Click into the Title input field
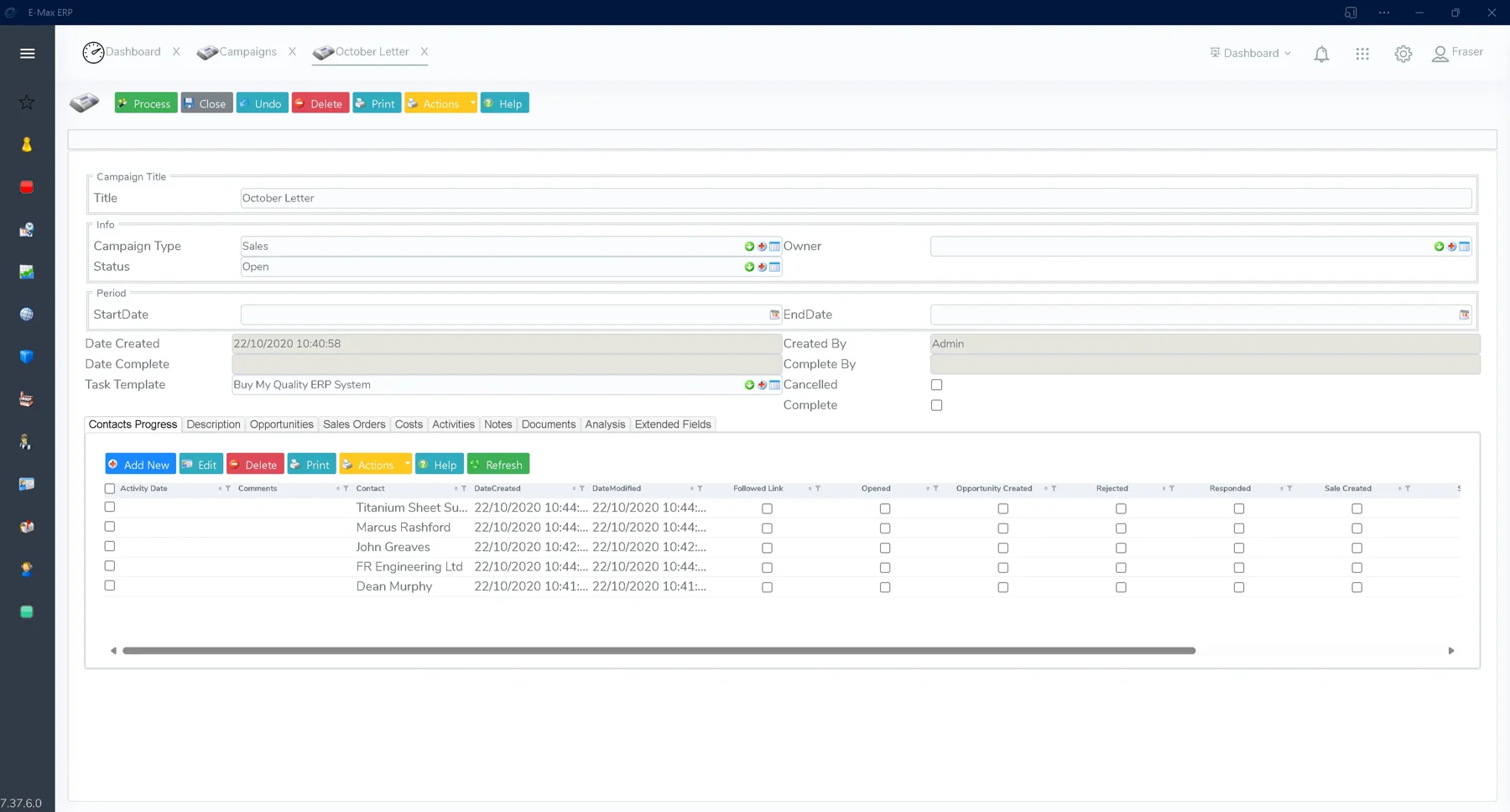Screen dimensions: 1510x812 (856, 199)
